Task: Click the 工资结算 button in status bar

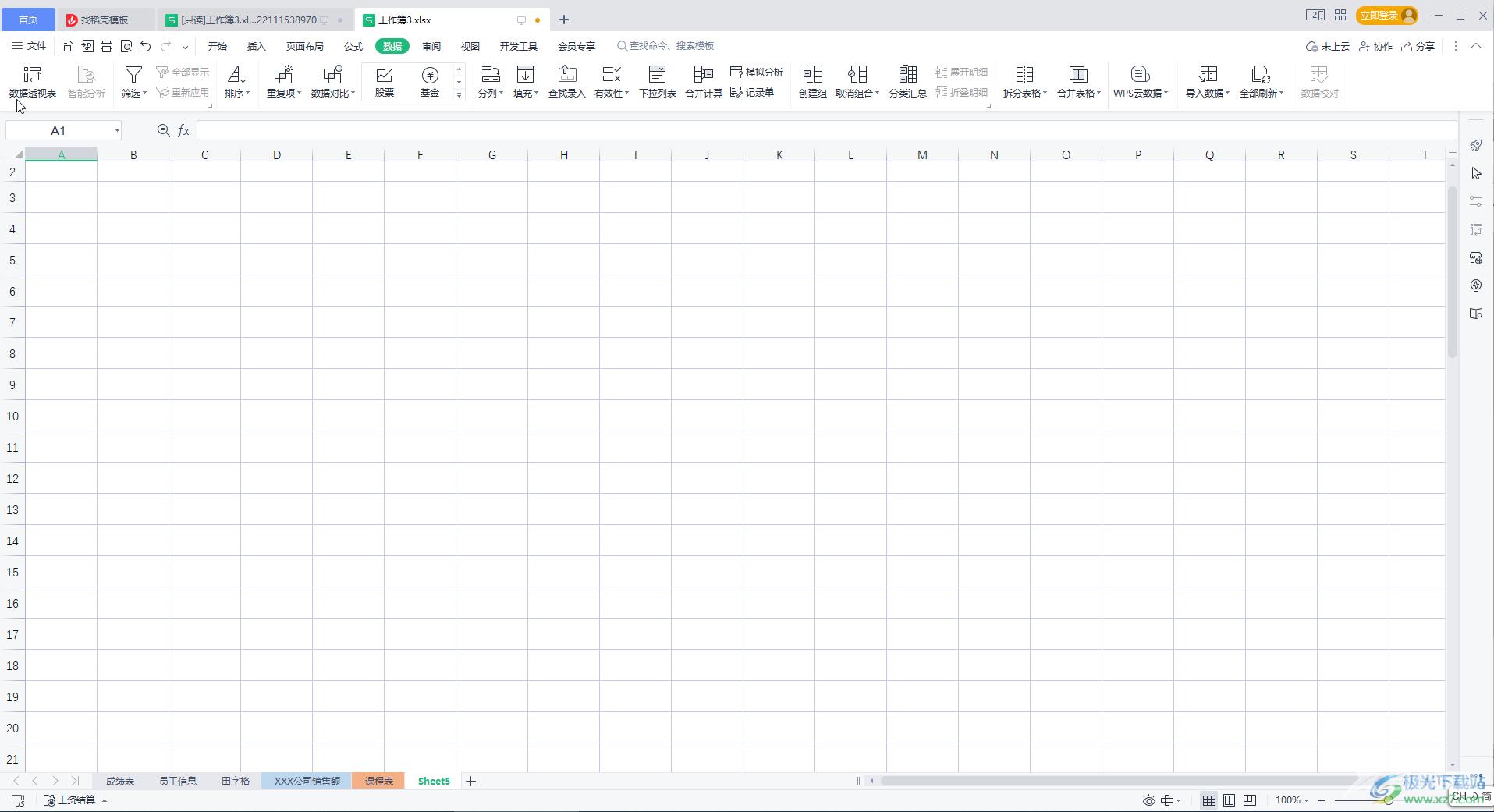Action: tap(75, 800)
